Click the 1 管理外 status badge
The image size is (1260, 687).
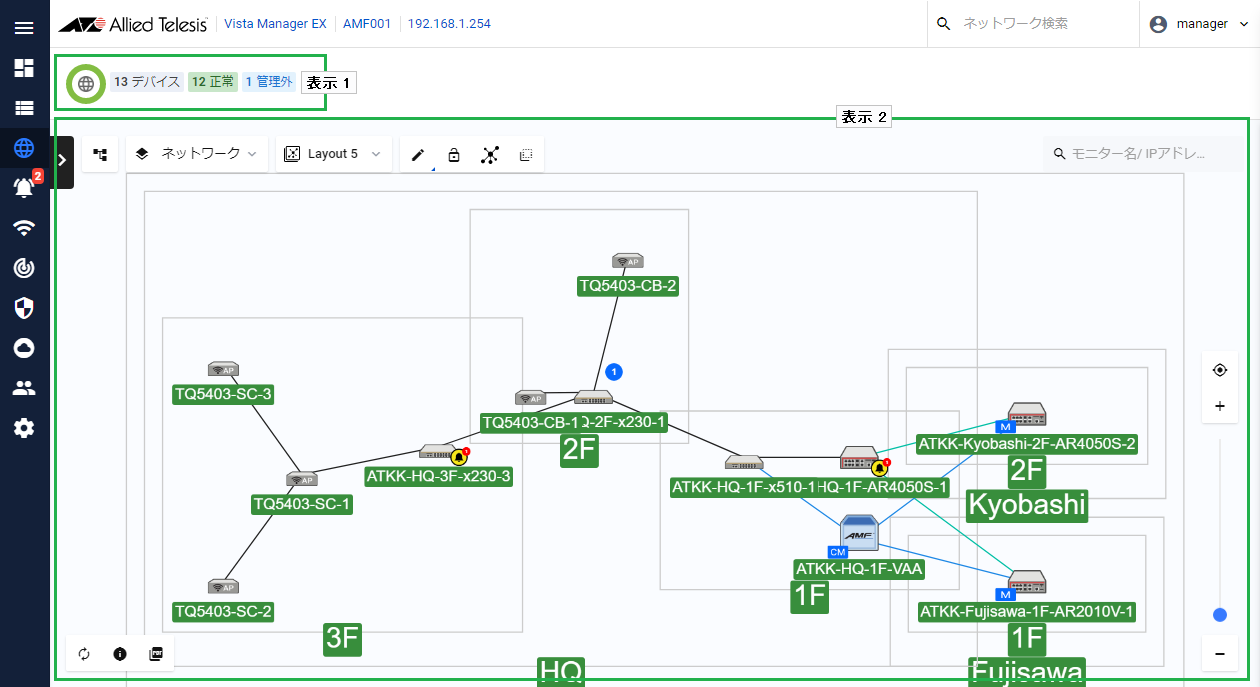click(268, 82)
